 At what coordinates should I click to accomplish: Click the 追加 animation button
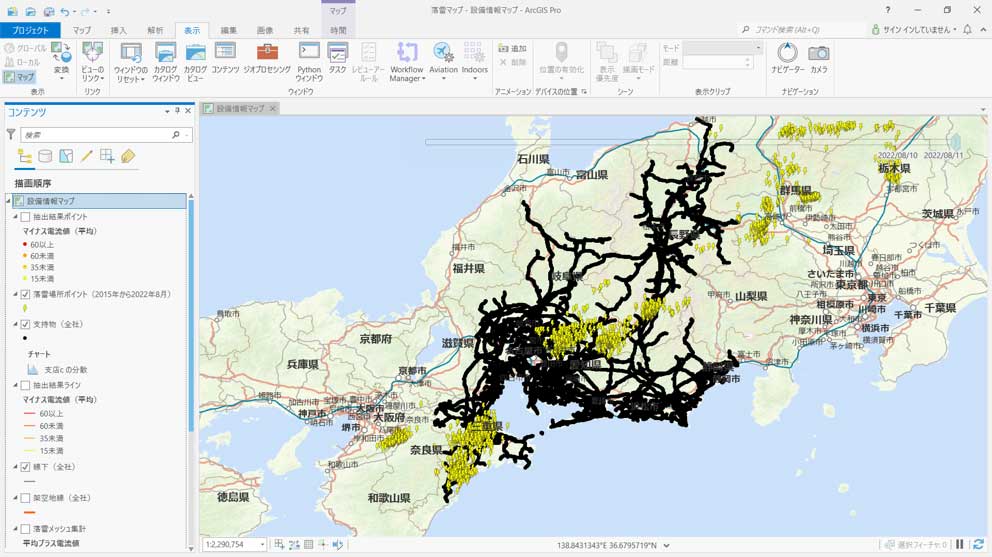pos(512,49)
